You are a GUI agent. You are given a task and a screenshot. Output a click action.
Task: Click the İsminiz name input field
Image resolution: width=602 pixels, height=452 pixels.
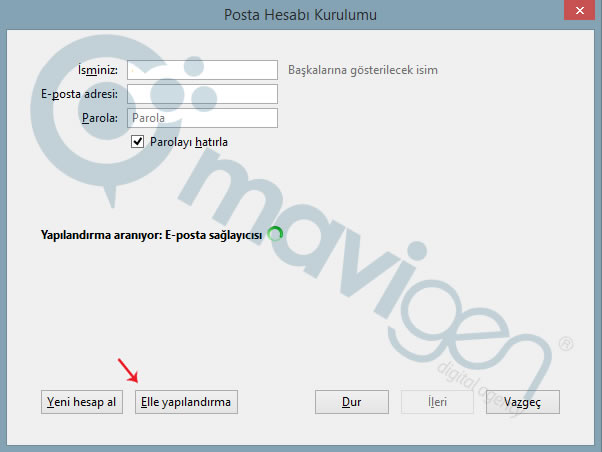click(202, 70)
